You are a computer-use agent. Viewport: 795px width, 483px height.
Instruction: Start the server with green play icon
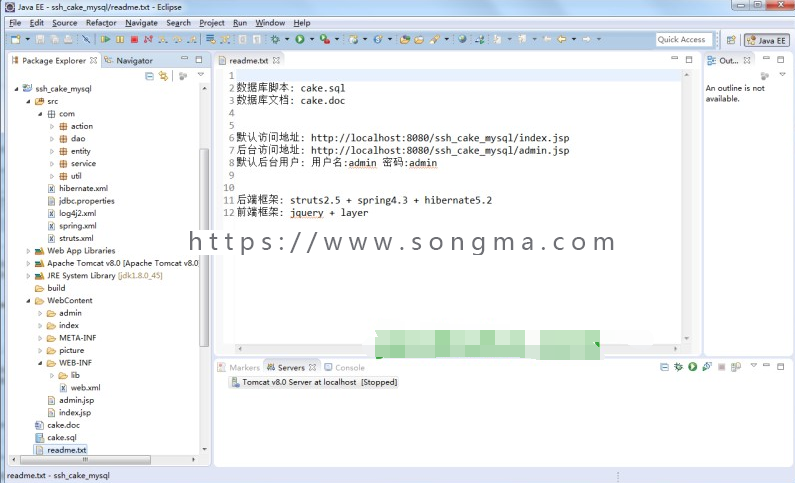pos(693,367)
